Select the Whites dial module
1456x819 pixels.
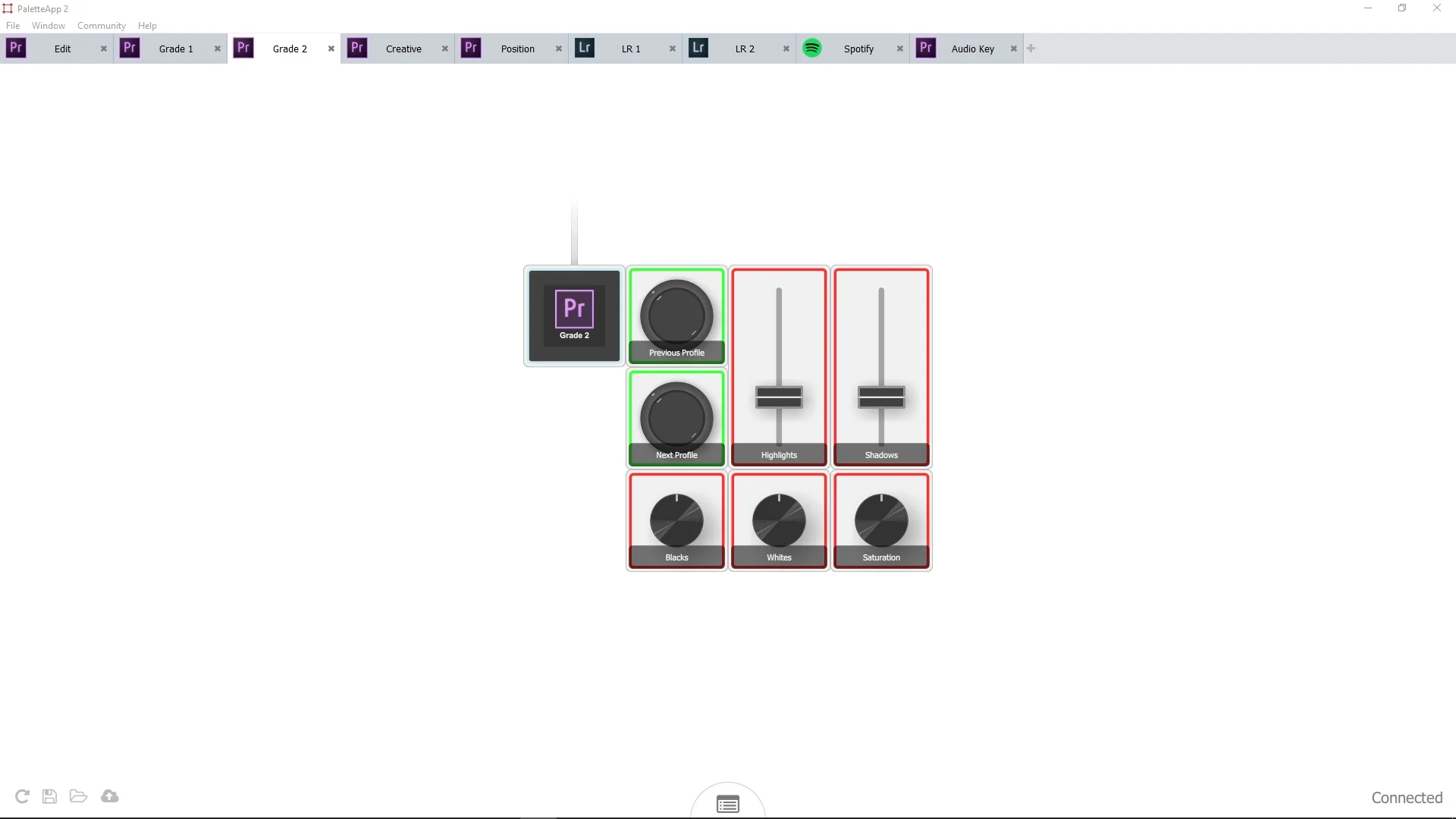(x=779, y=520)
